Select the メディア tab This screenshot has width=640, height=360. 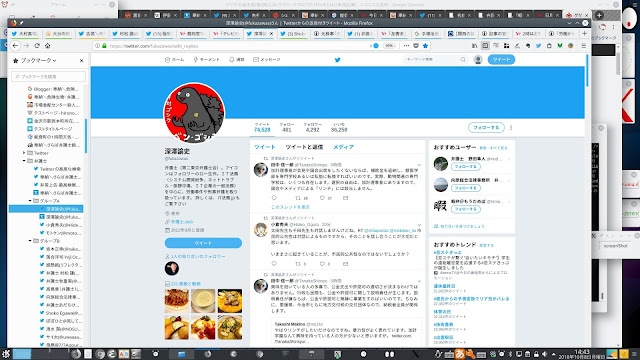343,147
